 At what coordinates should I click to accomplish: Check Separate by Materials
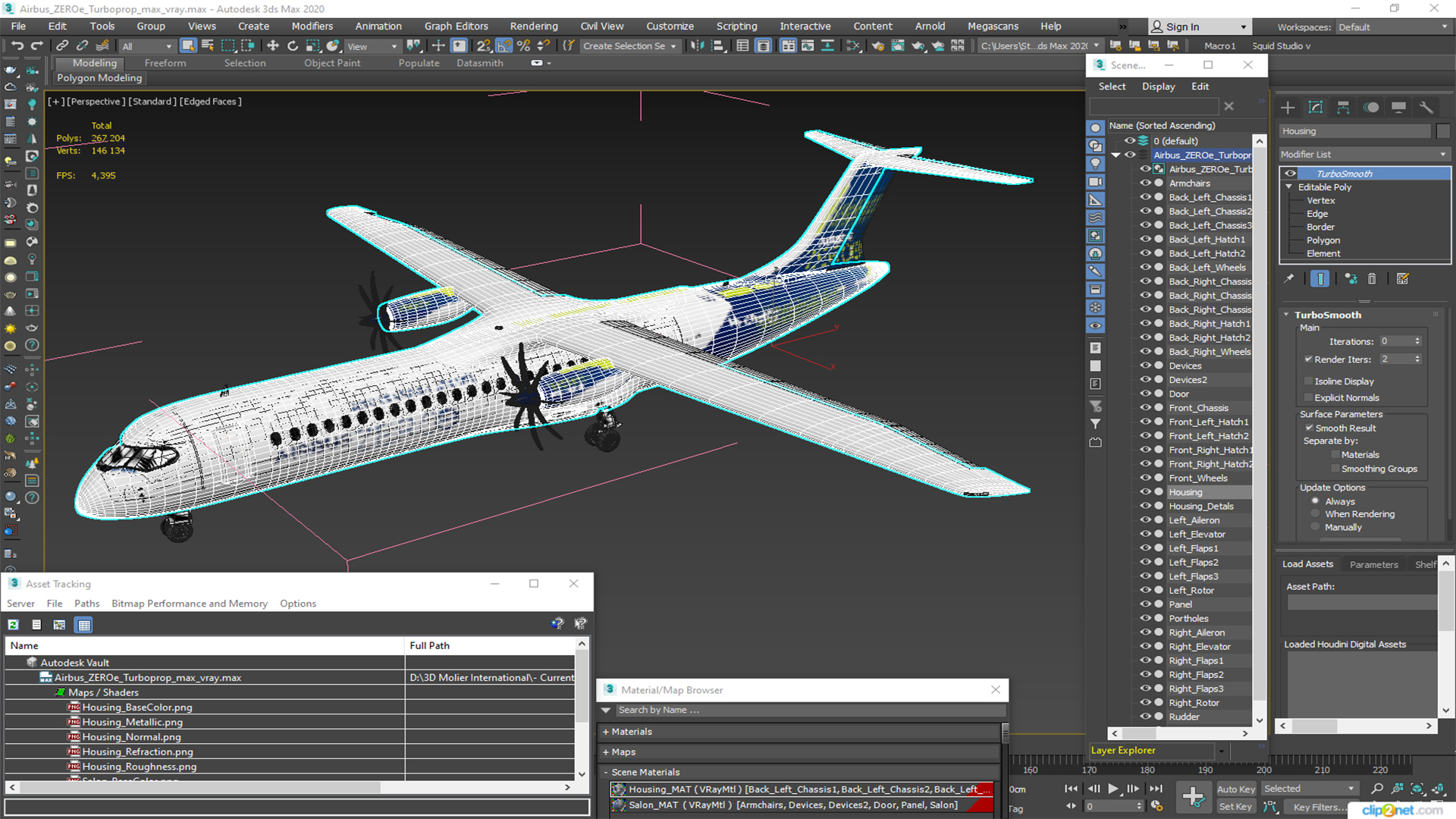[x=1335, y=455]
